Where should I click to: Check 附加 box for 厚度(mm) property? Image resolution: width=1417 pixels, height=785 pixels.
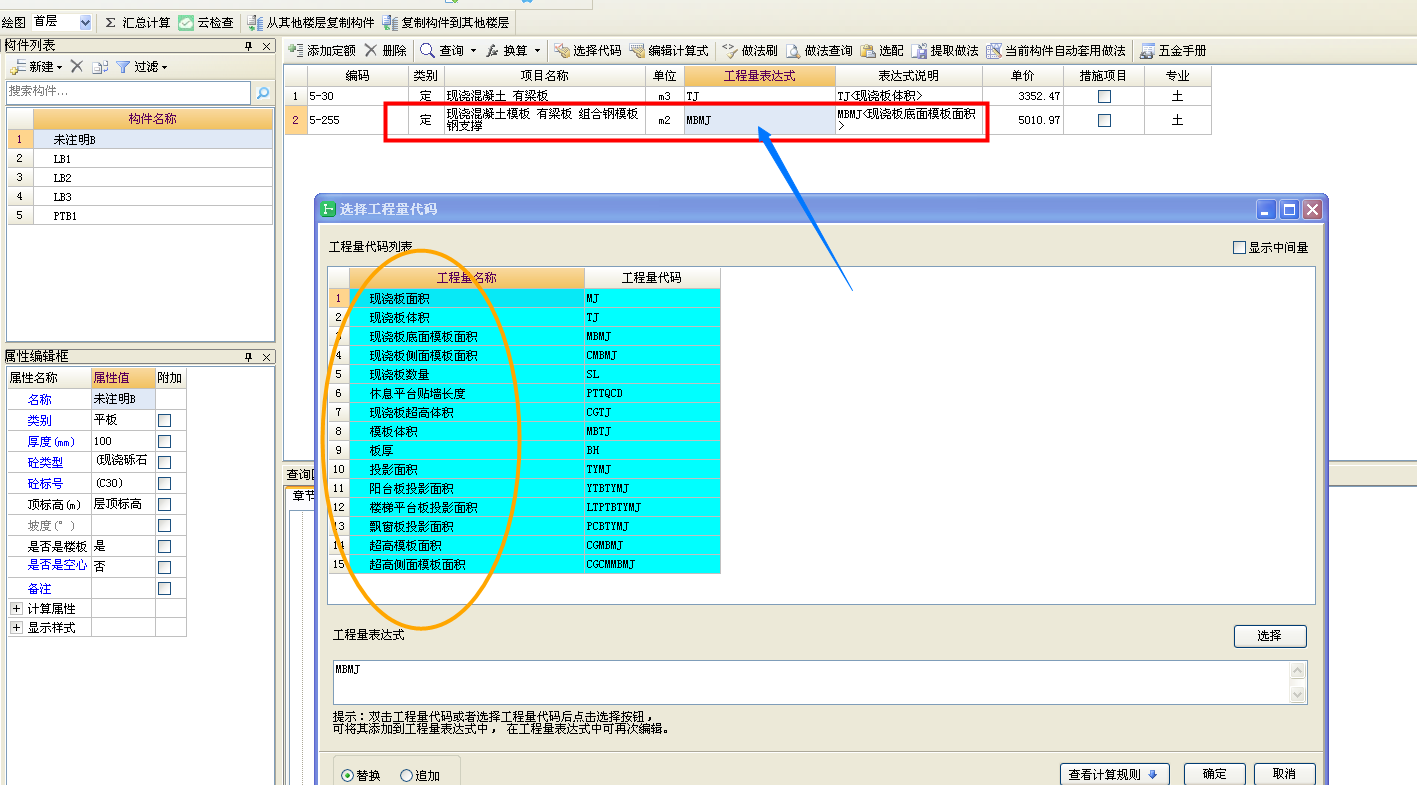pyautogui.click(x=165, y=441)
